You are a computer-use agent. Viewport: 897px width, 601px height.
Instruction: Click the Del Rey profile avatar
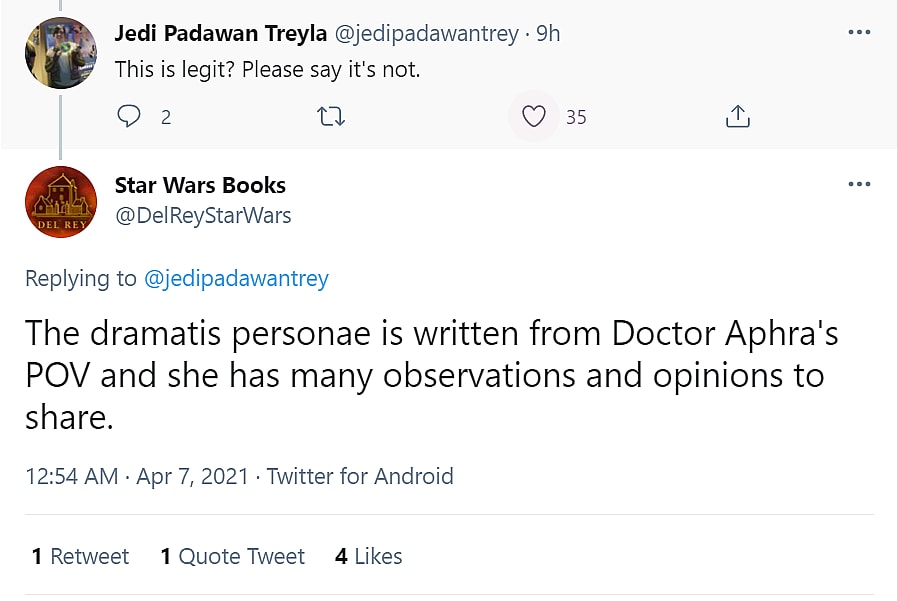pyautogui.click(x=61, y=201)
